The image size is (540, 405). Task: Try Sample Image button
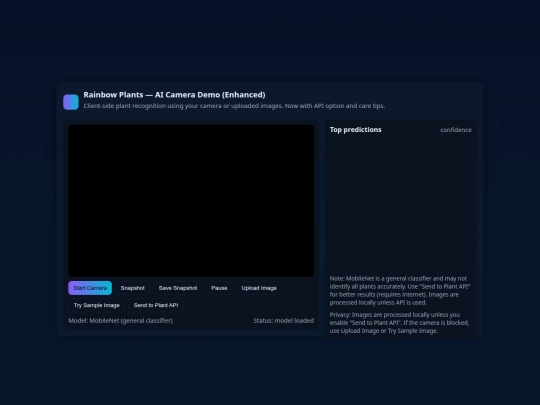(96, 305)
